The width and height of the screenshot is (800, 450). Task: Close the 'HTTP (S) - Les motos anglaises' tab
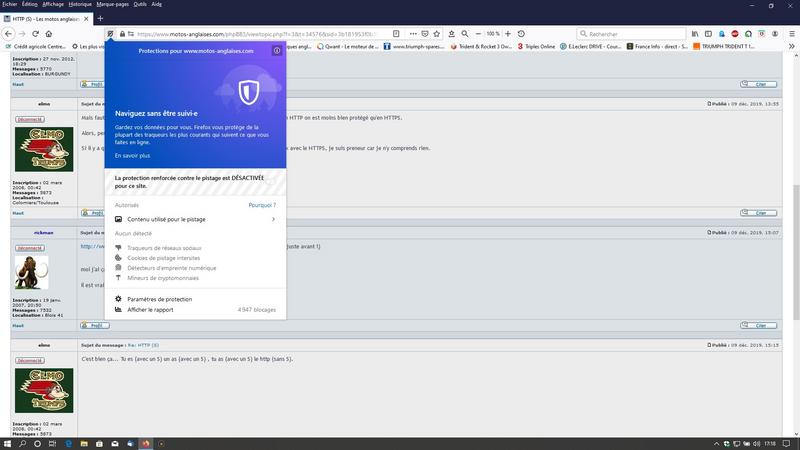pyautogui.click(x=86, y=19)
